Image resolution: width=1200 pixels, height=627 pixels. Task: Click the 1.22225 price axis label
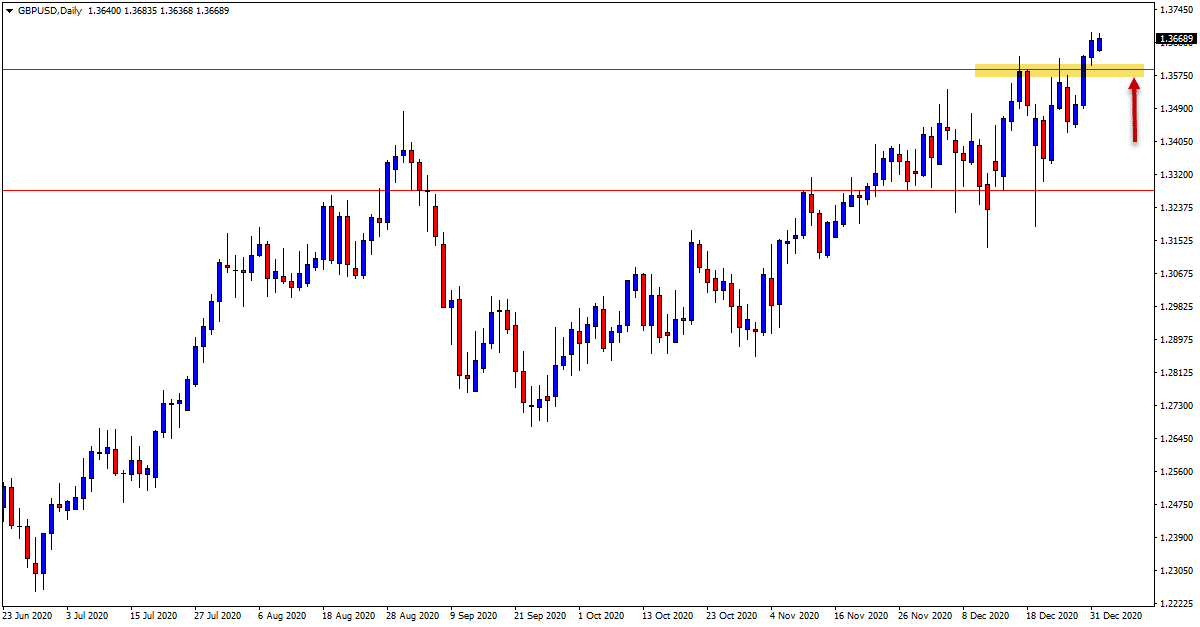click(1176, 603)
